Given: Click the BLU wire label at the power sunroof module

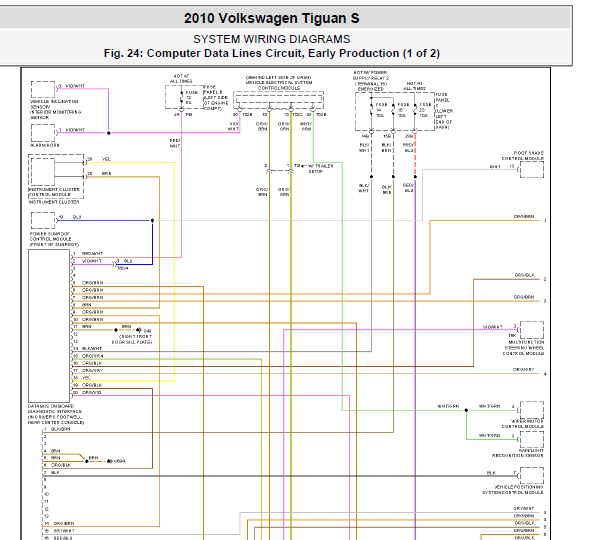Looking at the screenshot, I should [x=77, y=217].
